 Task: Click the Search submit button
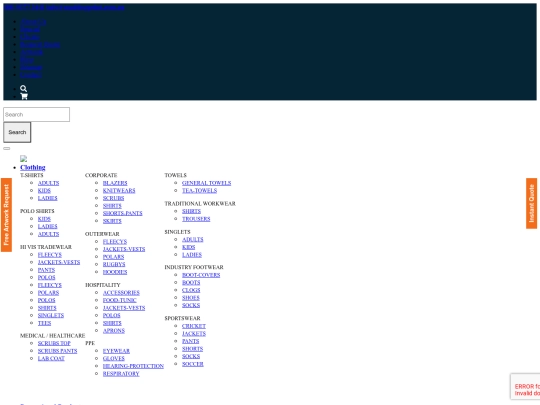pyautogui.click(x=17, y=132)
